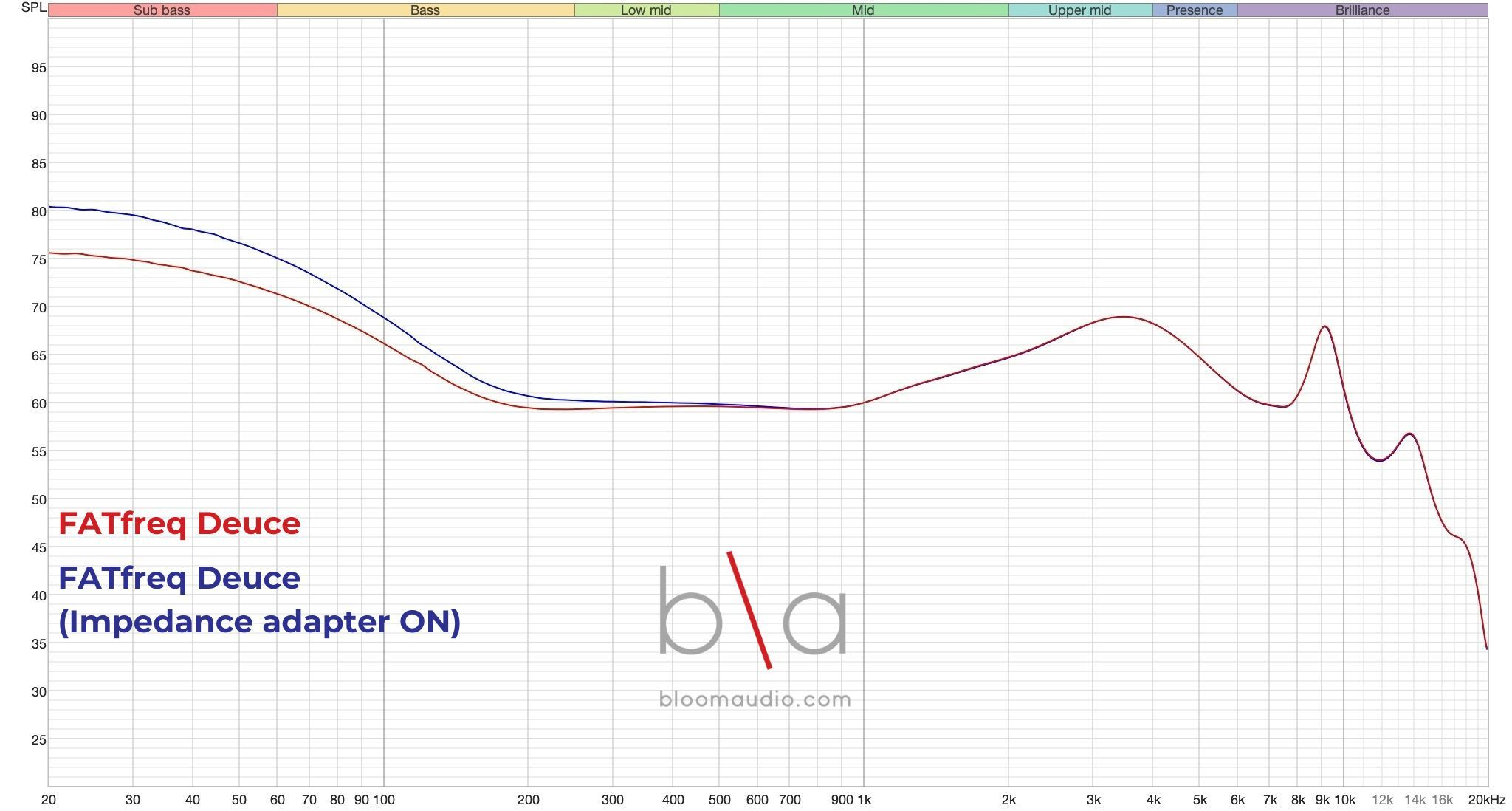Click the 90 dB axis value

click(x=38, y=116)
